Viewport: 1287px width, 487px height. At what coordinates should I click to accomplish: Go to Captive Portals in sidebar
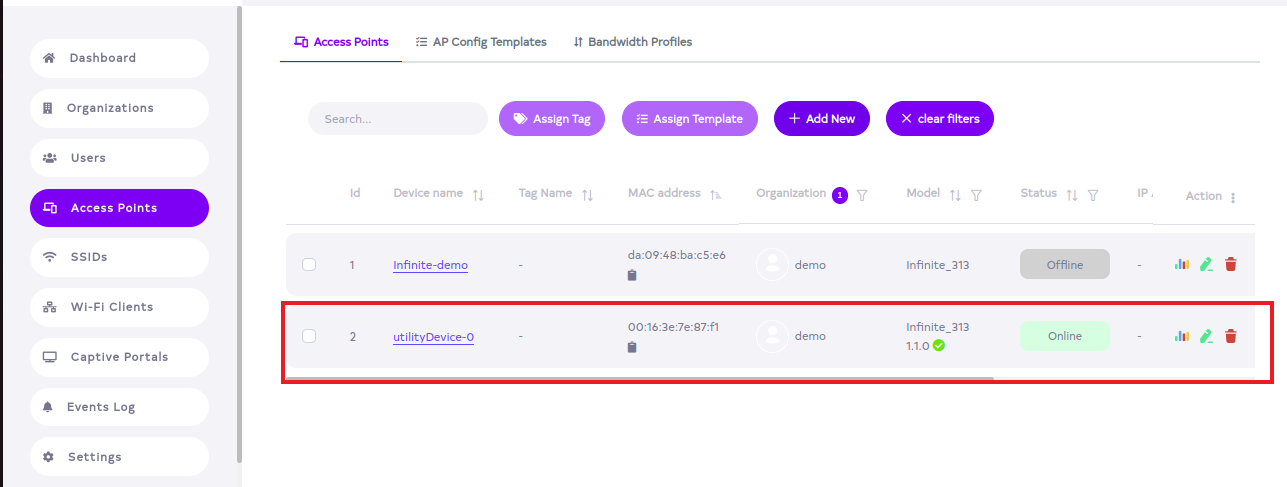(119, 357)
